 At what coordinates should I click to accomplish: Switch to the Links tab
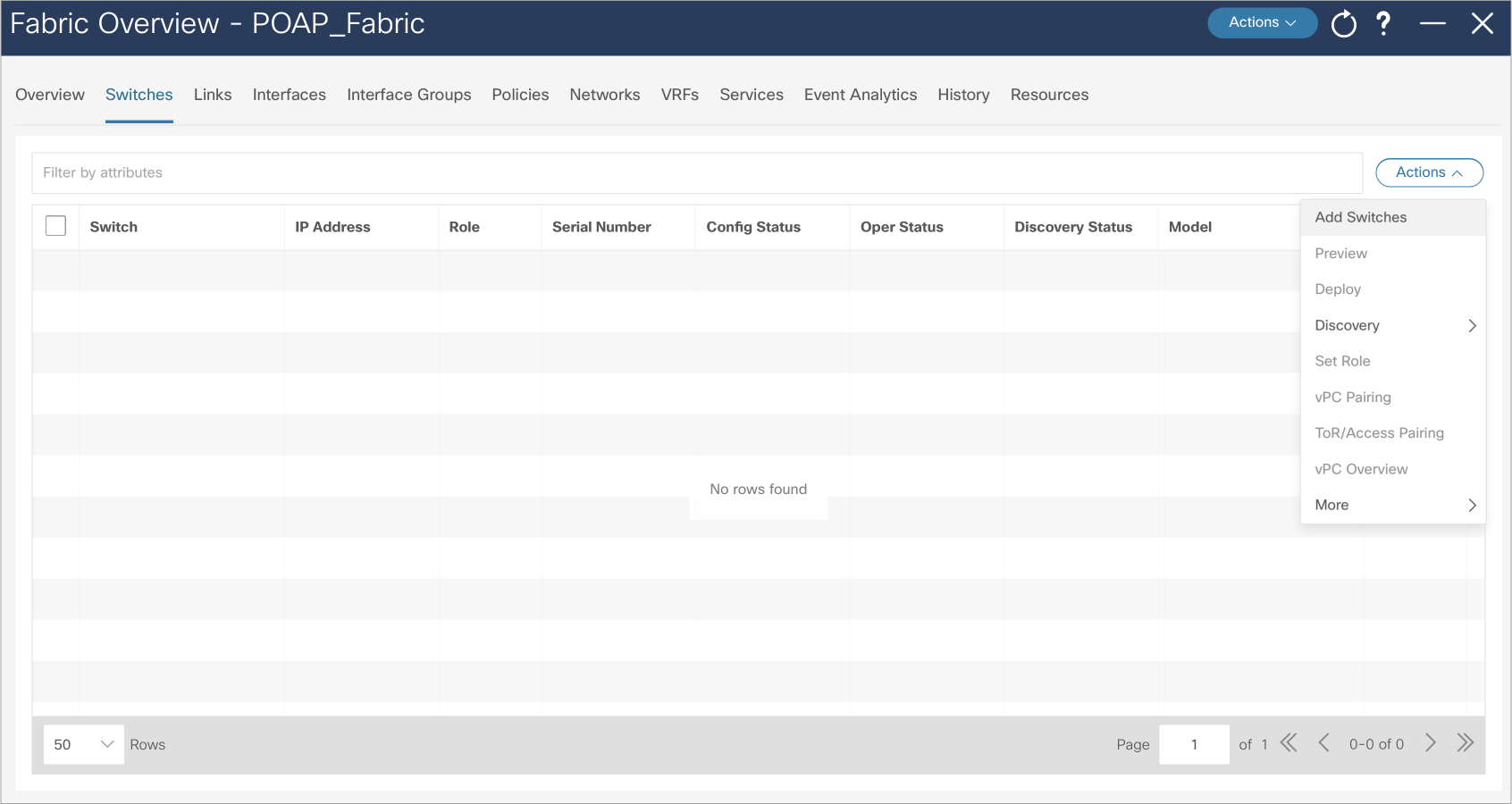pyautogui.click(x=213, y=95)
